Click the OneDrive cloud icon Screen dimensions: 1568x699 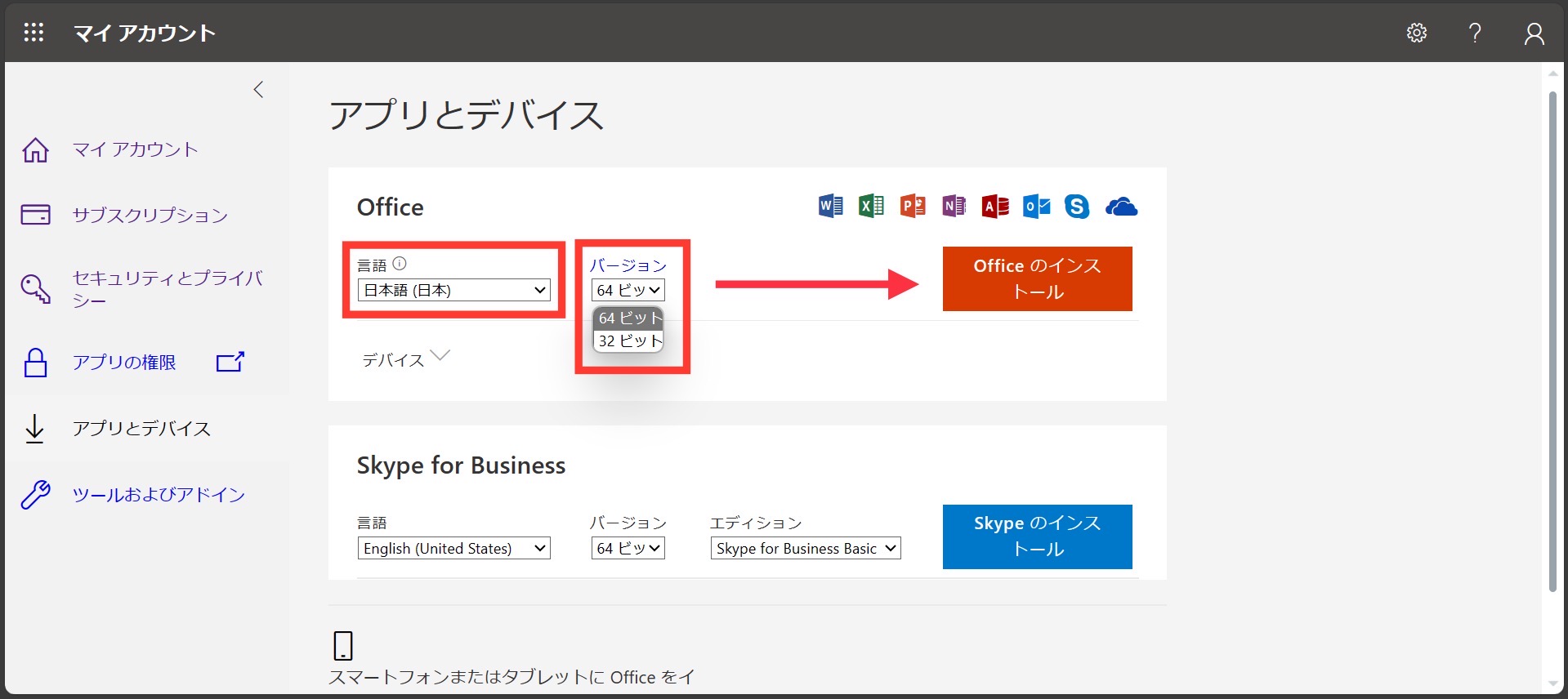pyautogui.click(x=1121, y=207)
